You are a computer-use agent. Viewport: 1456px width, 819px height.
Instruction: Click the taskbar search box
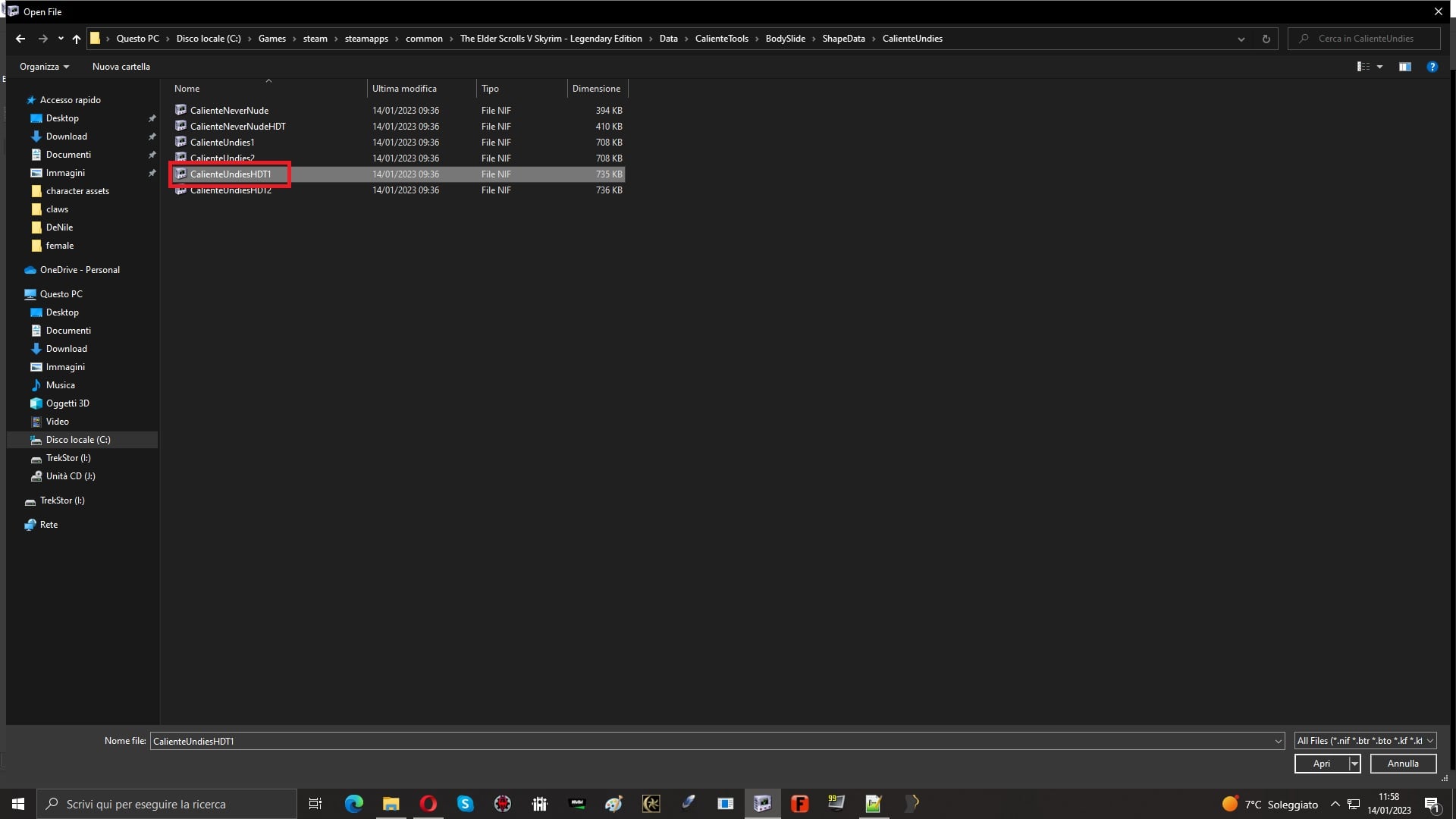click(x=167, y=804)
